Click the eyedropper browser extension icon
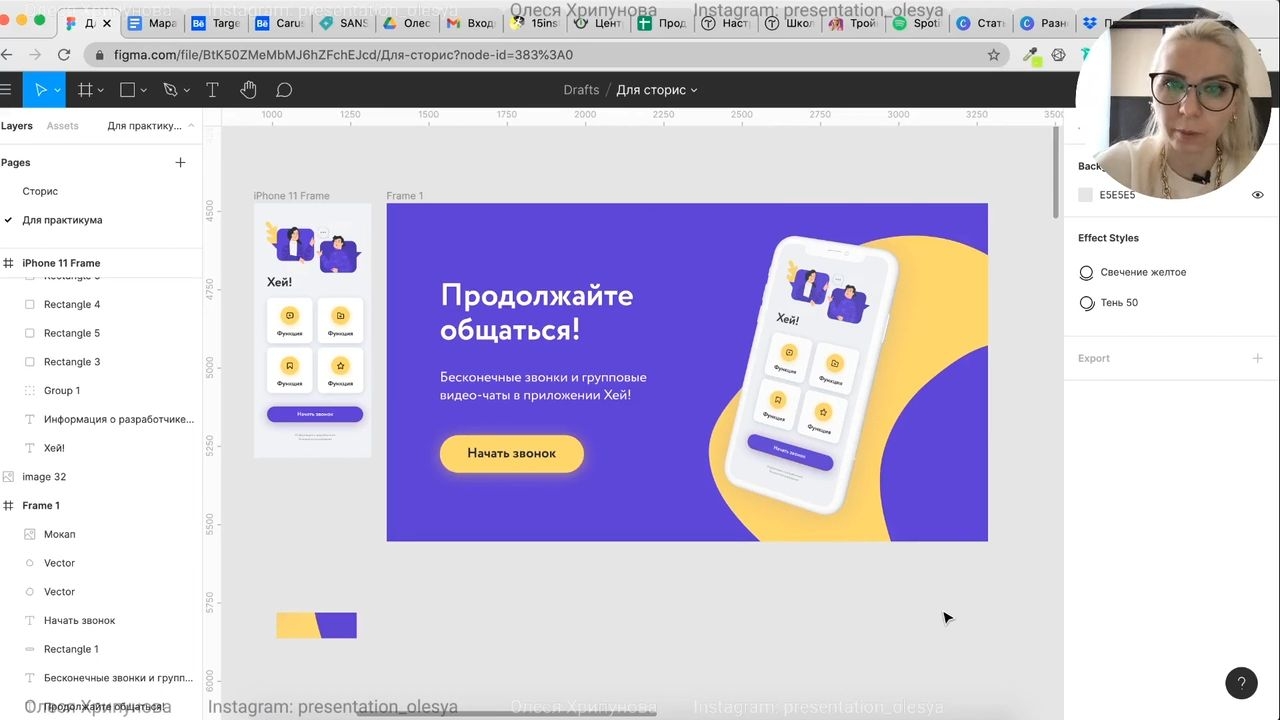The width and height of the screenshot is (1280, 720). 1031,55
